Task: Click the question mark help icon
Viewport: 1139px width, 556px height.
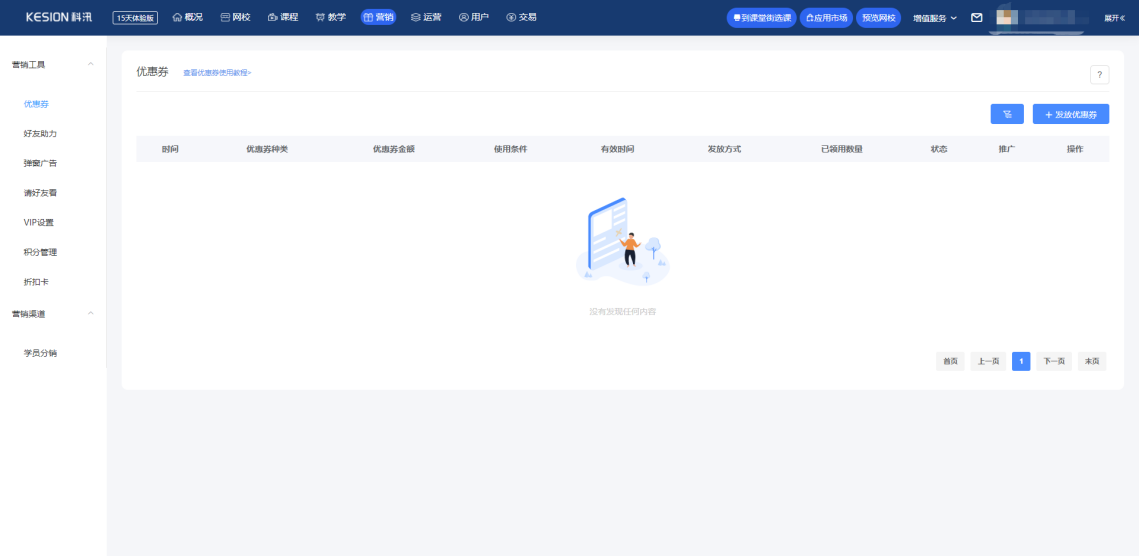Action: tap(1099, 74)
